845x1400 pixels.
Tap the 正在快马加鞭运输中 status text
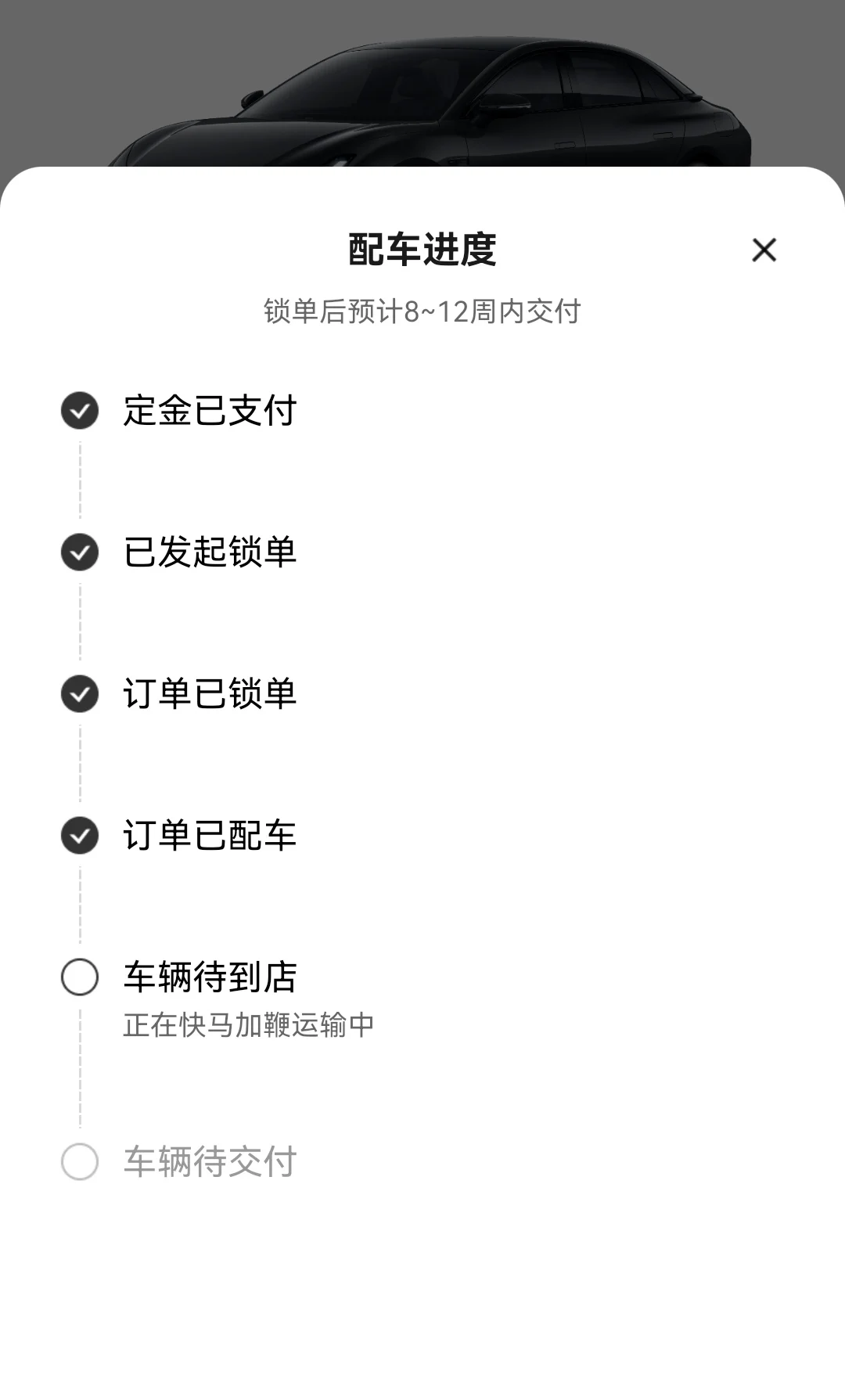pyautogui.click(x=249, y=1024)
